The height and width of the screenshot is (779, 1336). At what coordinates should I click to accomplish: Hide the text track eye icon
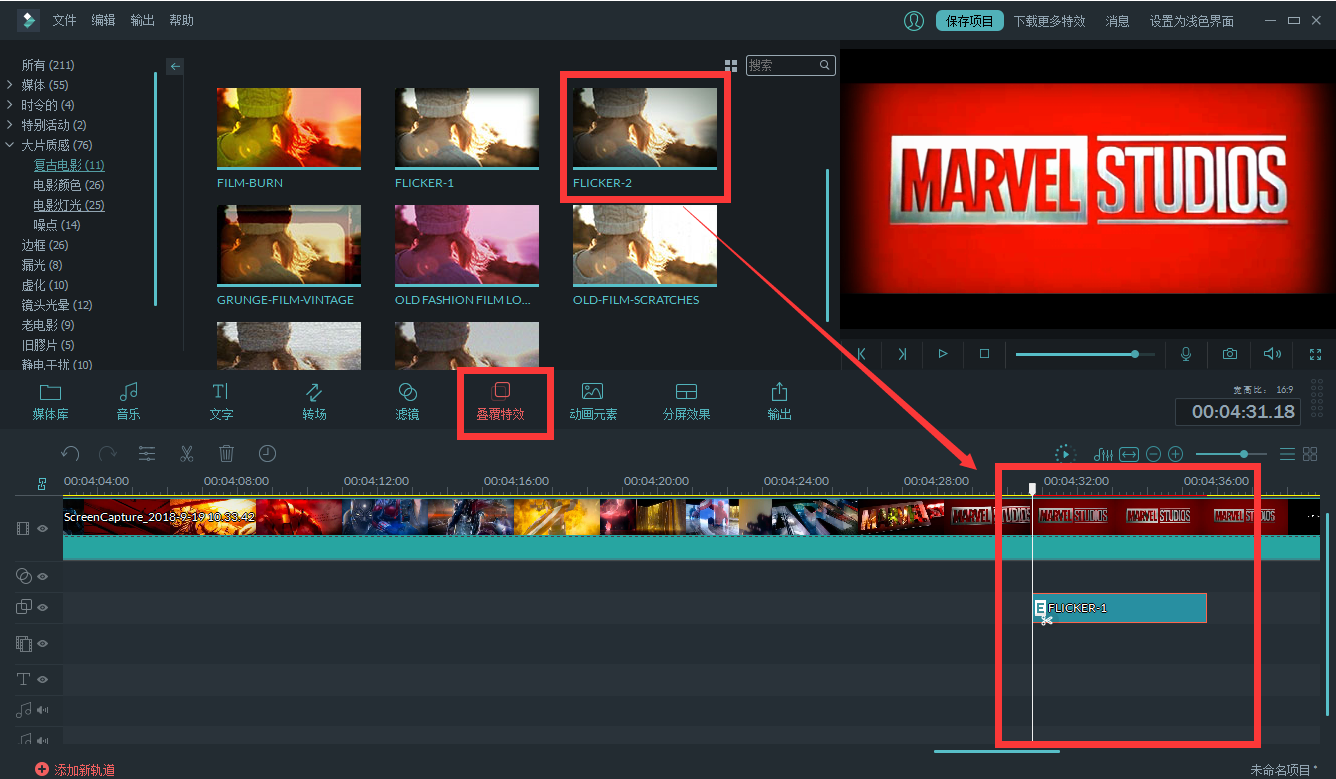(x=43, y=679)
